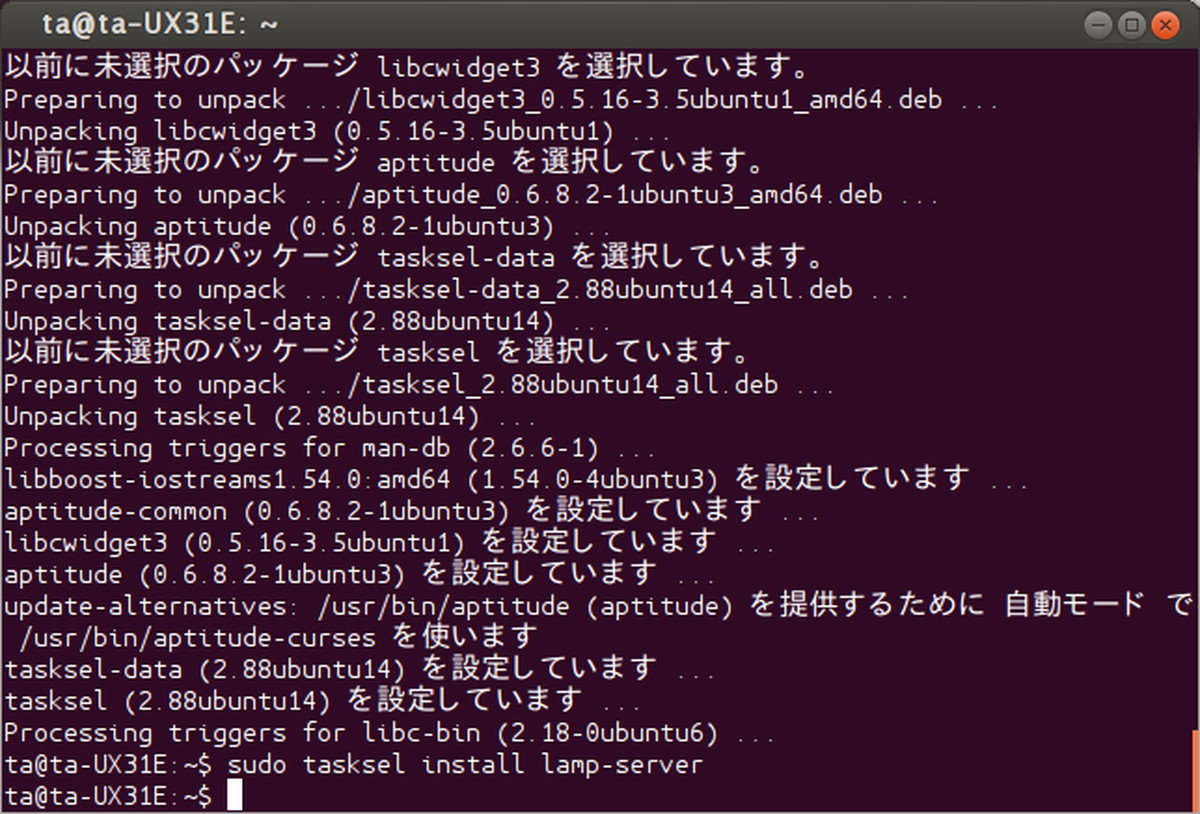This screenshot has height=814, width=1200.
Task: Click the orange scrollbar thumb
Action: pos(1195,770)
